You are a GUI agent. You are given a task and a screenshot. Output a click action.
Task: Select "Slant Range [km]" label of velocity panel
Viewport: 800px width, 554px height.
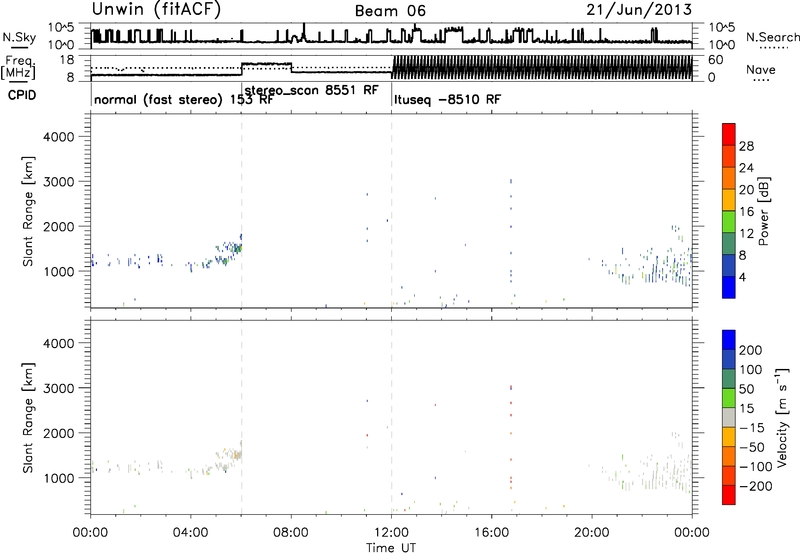tap(28, 418)
